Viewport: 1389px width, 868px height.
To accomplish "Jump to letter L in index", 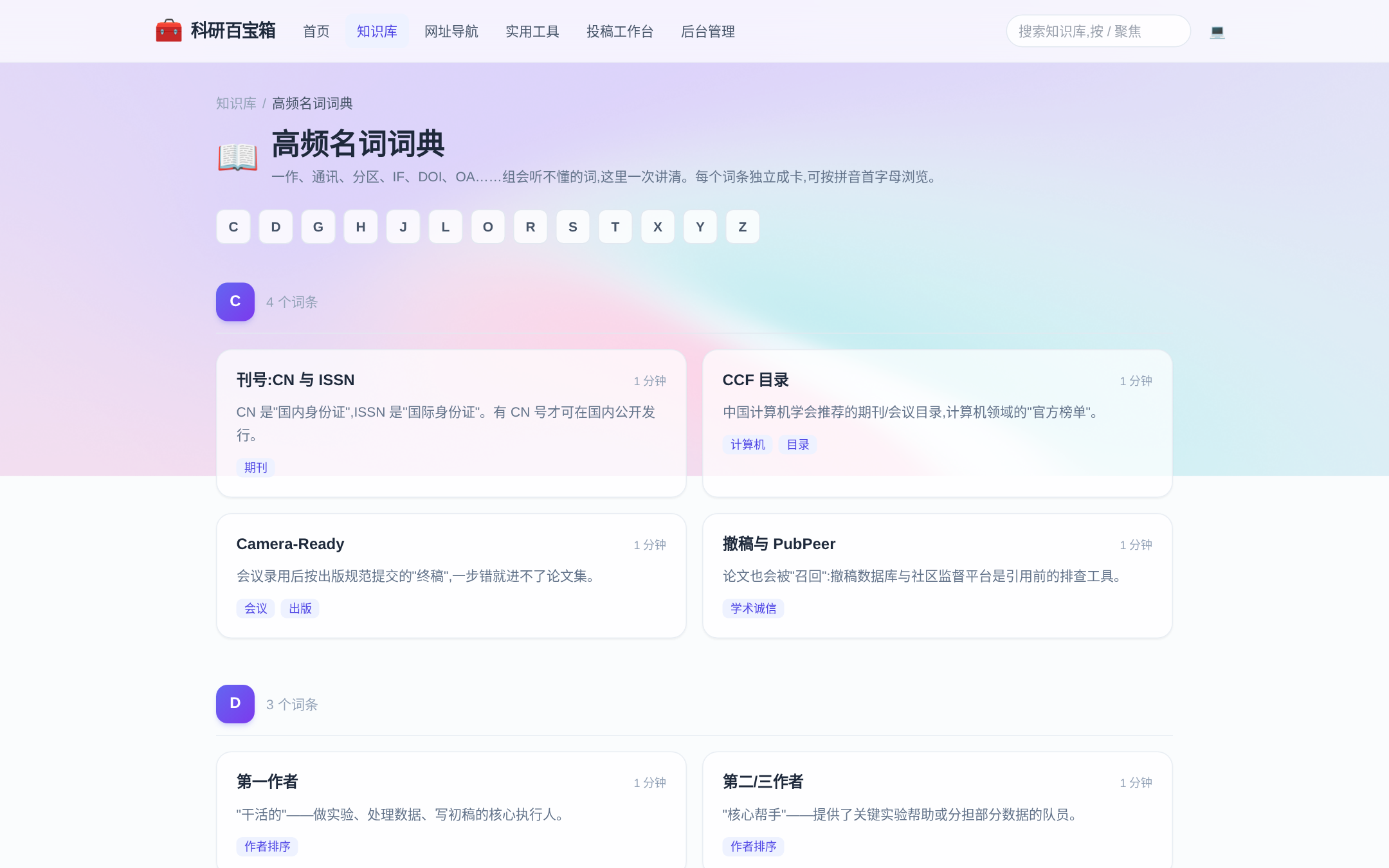I will pos(446,227).
